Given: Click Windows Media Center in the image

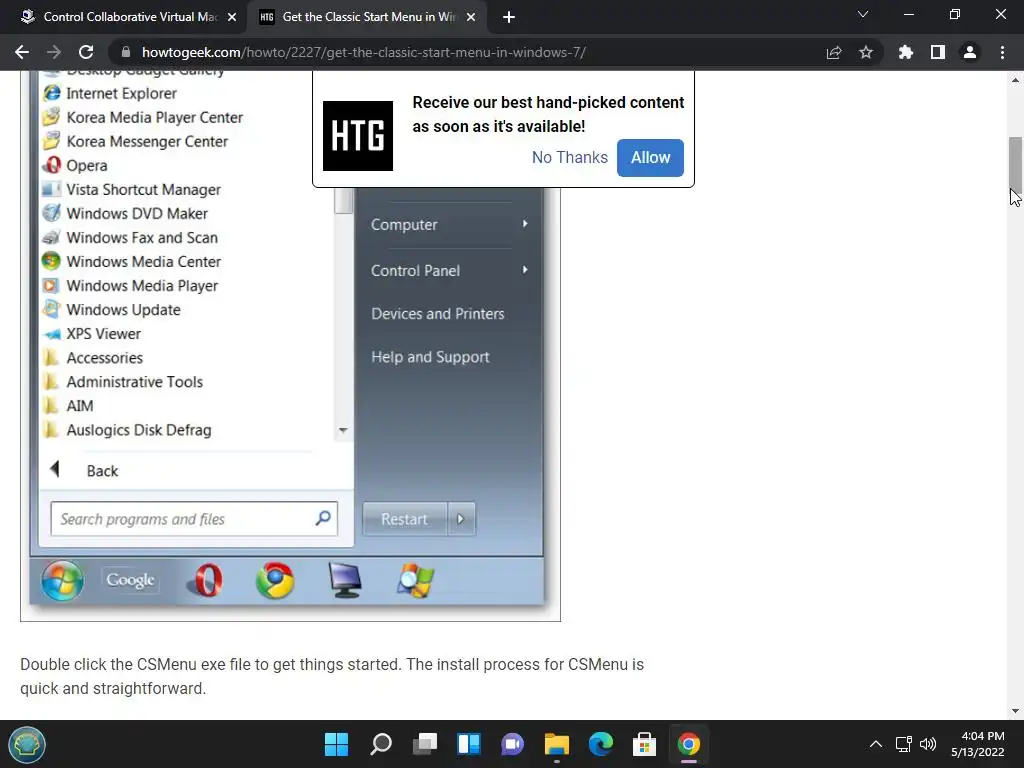Looking at the screenshot, I should (x=131, y=261).
